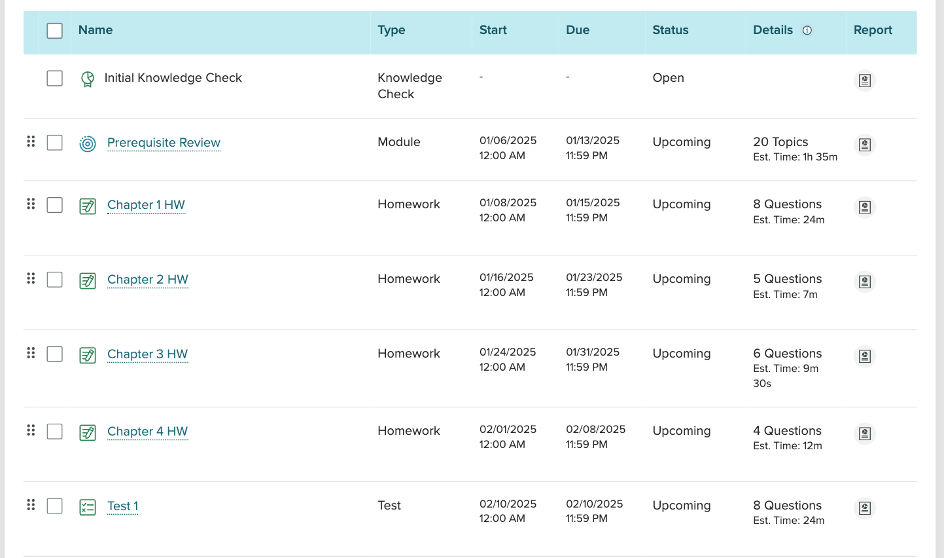Check the Initial Knowledge Check checkbox

coord(55,78)
